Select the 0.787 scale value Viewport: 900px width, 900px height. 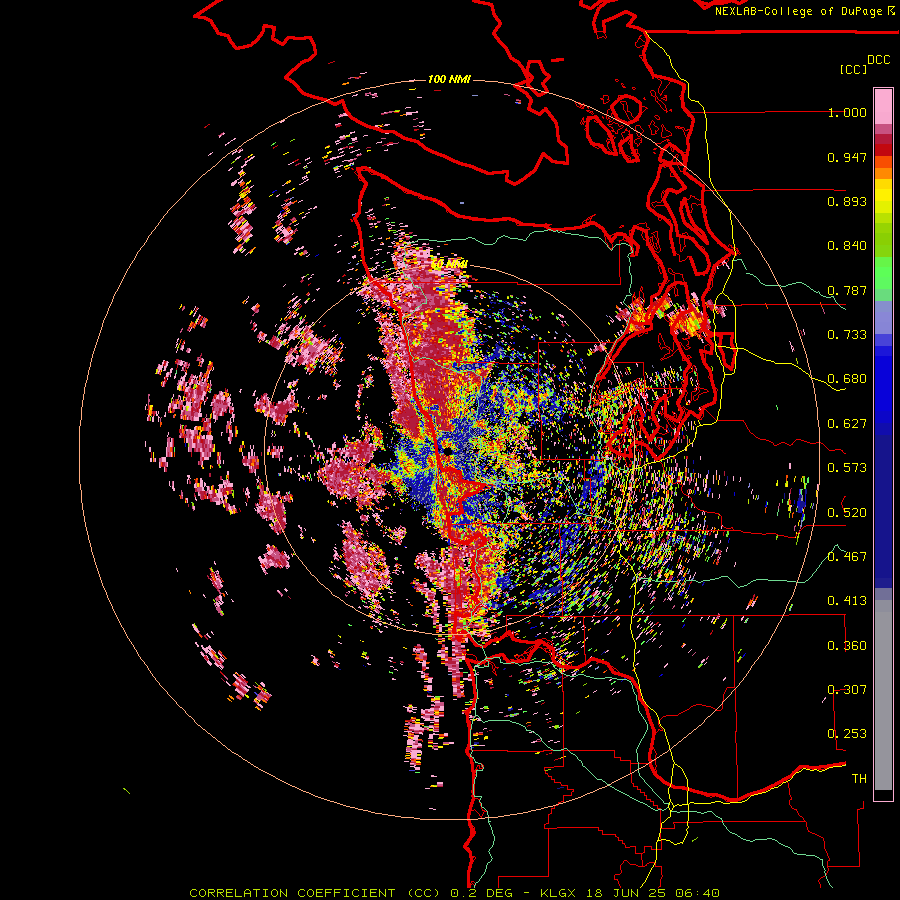pyautogui.click(x=847, y=290)
